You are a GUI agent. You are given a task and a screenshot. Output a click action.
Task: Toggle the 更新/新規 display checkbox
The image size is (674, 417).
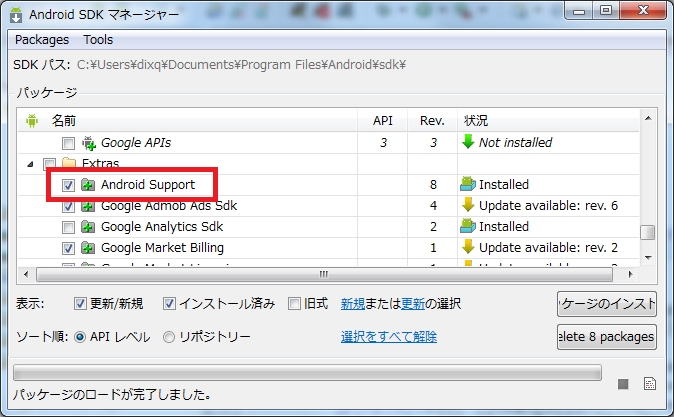coord(80,304)
